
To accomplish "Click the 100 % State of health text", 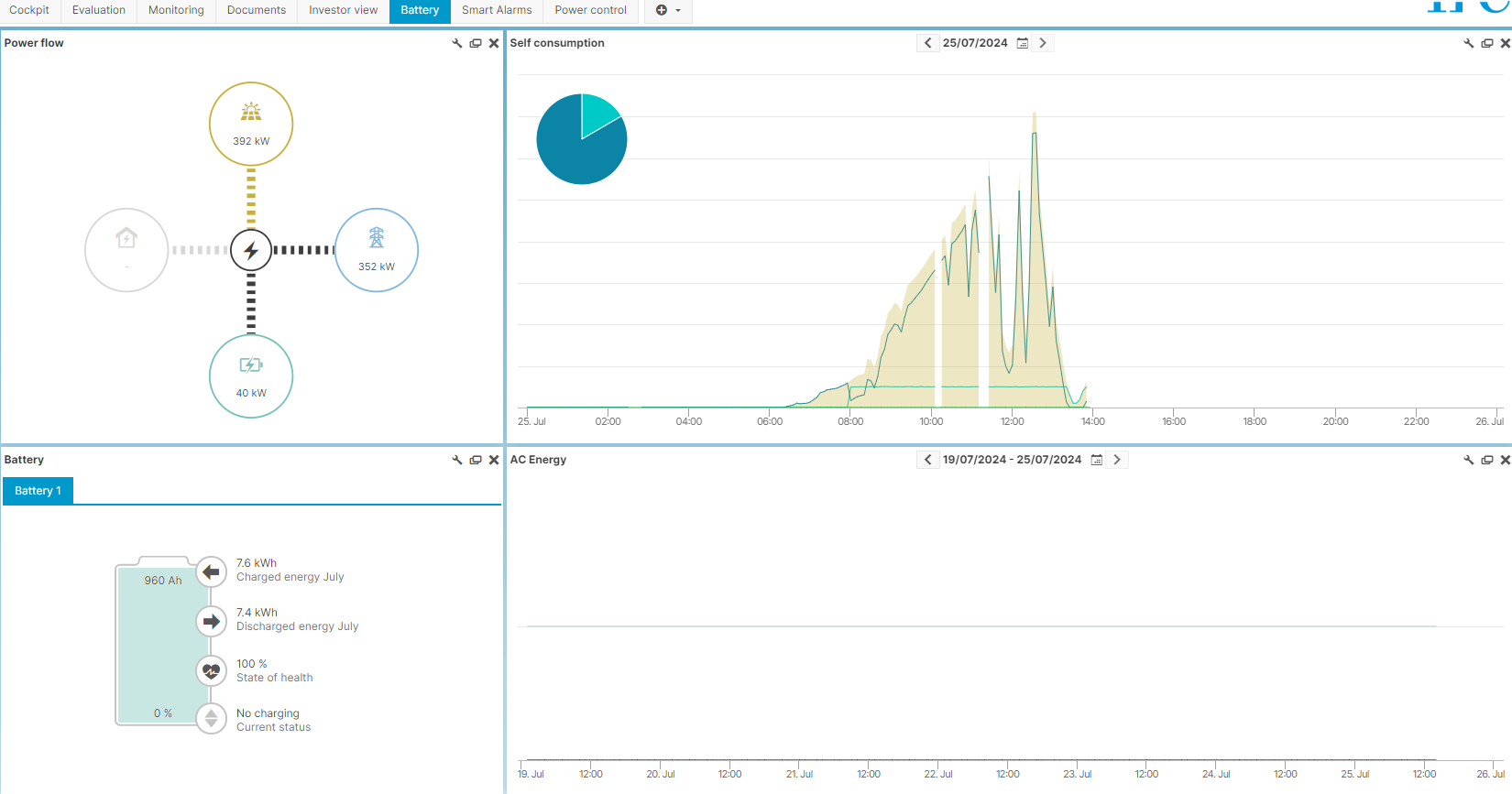I will 252,664.
